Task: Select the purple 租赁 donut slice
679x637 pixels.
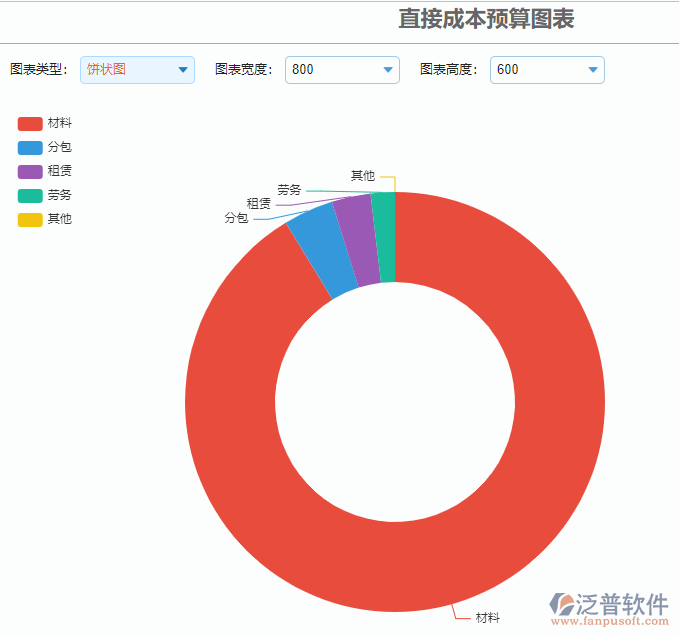Action: tap(358, 240)
